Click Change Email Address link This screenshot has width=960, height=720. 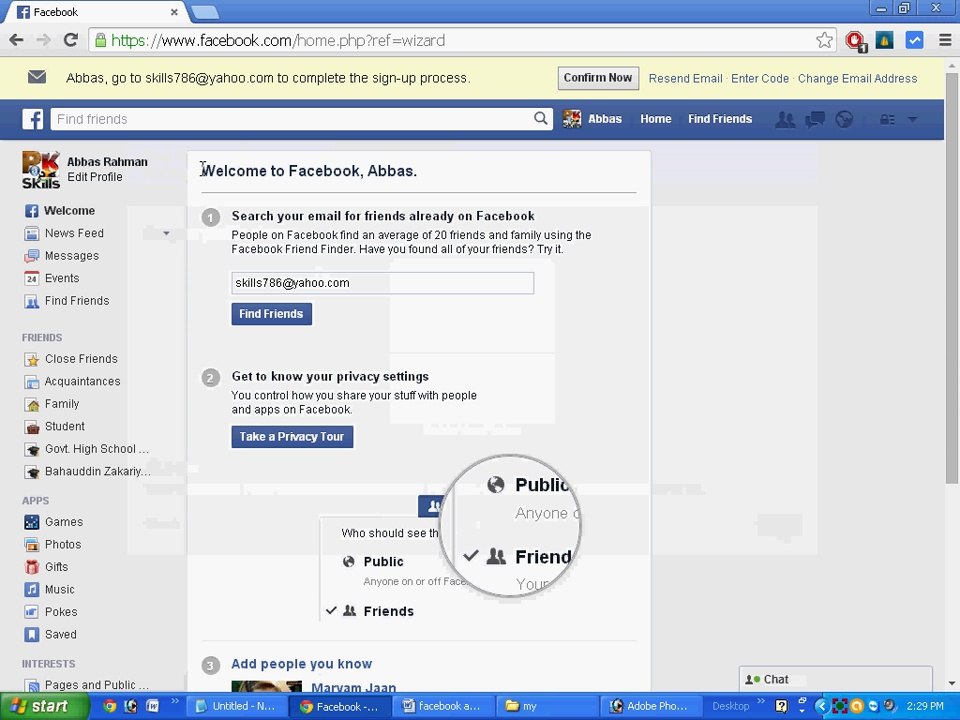[x=857, y=78]
